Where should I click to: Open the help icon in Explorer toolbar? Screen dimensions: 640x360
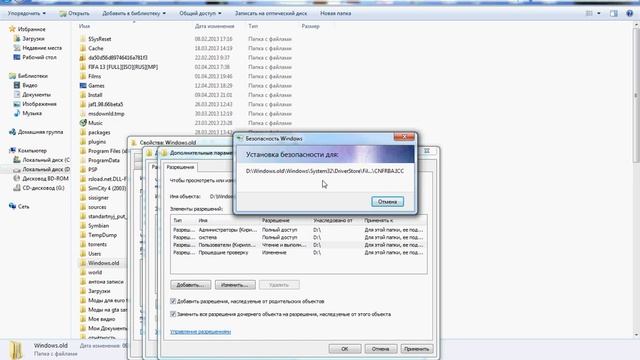[x=629, y=13]
